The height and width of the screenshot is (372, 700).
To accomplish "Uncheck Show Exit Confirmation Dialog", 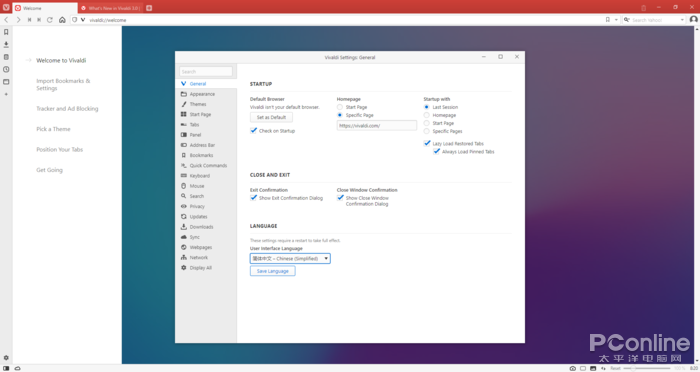I will 254,197.
